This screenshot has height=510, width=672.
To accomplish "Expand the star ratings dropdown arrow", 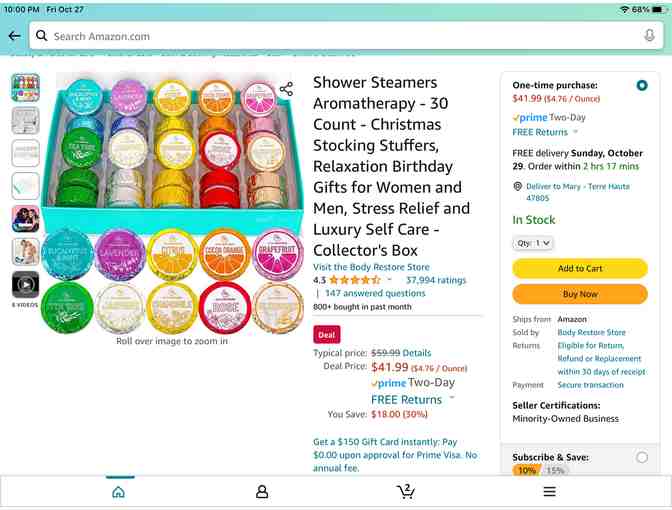I will 389,279.
